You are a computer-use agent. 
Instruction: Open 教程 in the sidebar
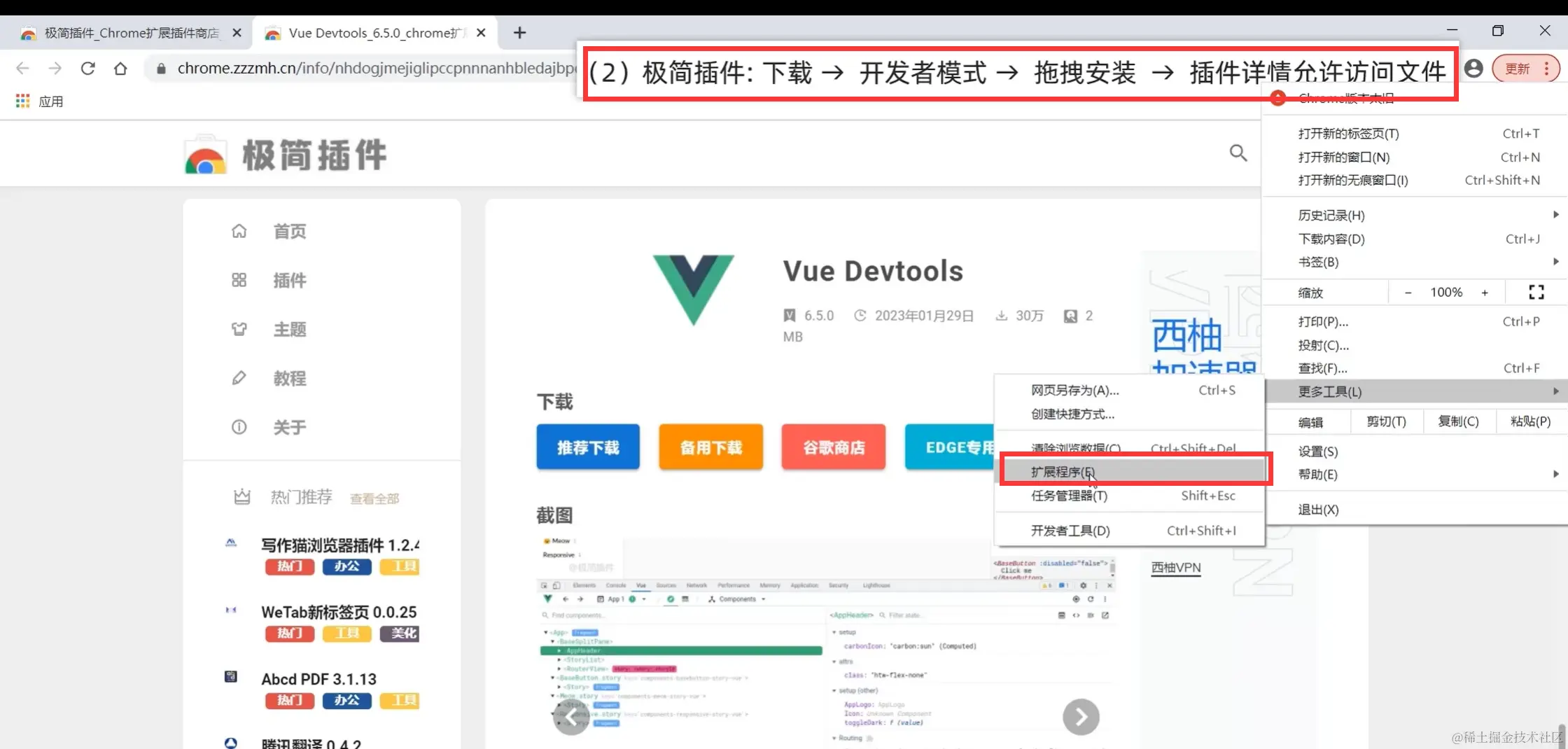pos(290,378)
